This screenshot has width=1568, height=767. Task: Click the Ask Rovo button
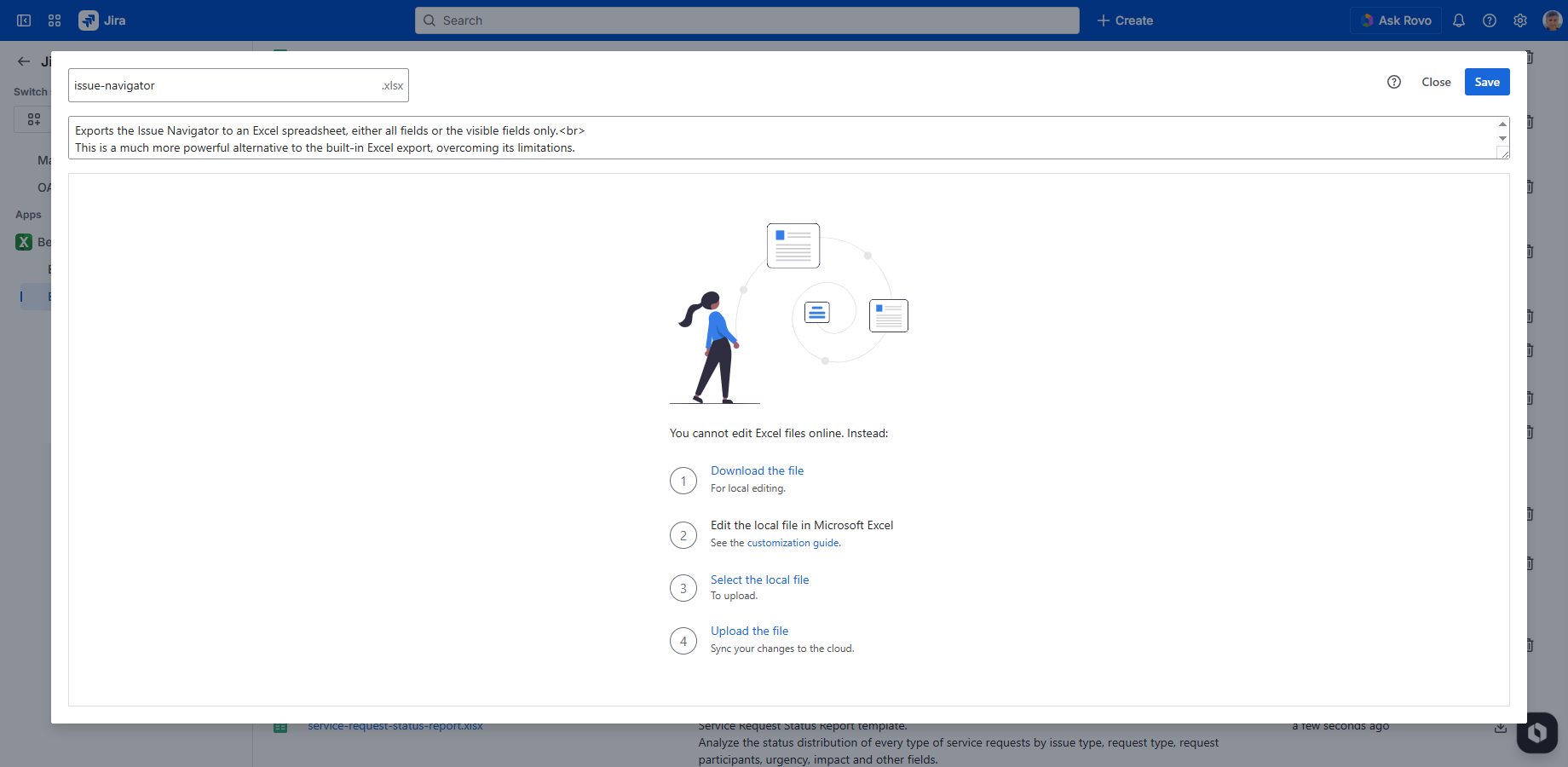point(1396,20)
